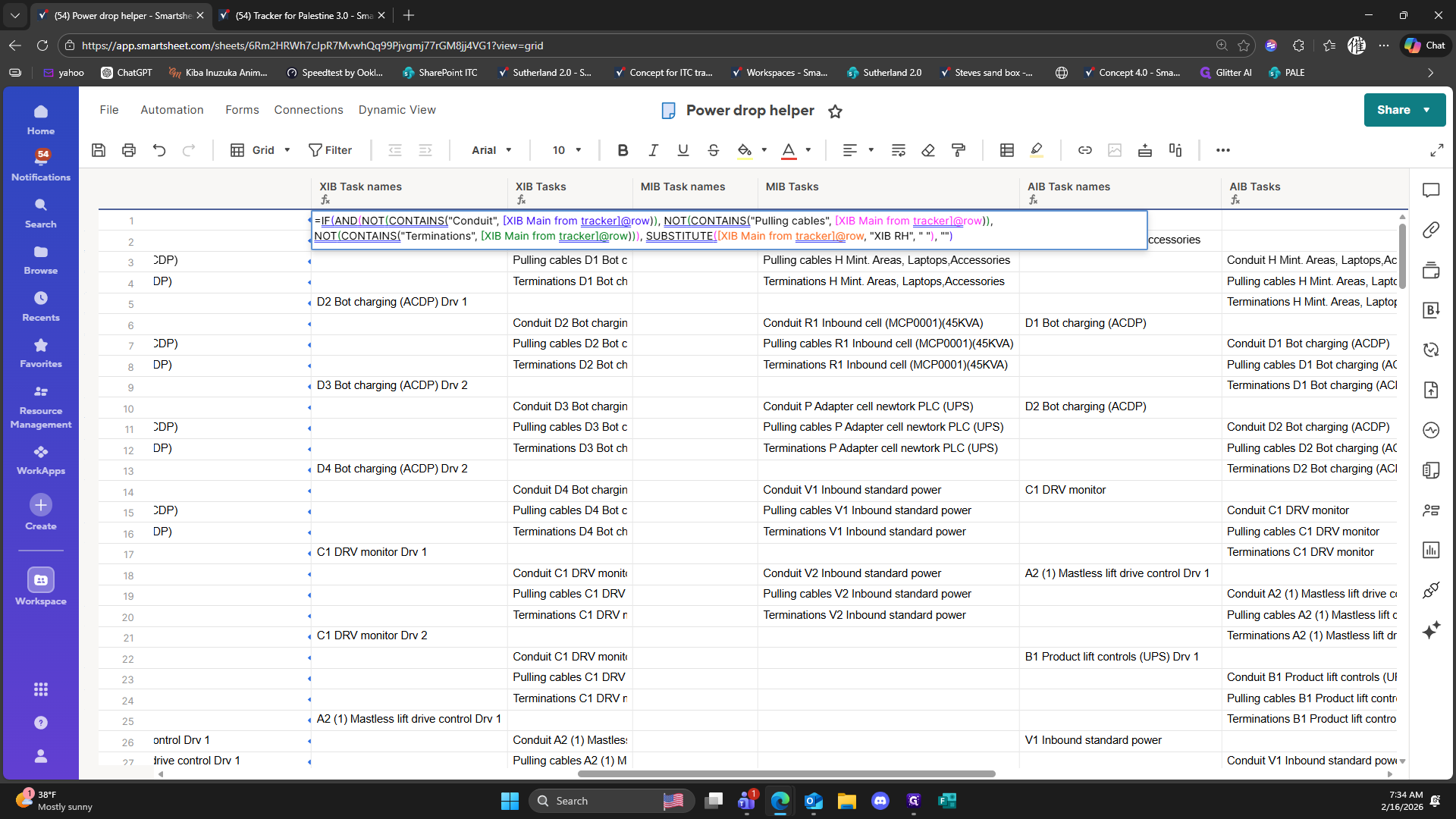The width and height of the screenshot is (1456, 819).
Task: Click the Print icon in toolbar
Action: coord(129,150)
